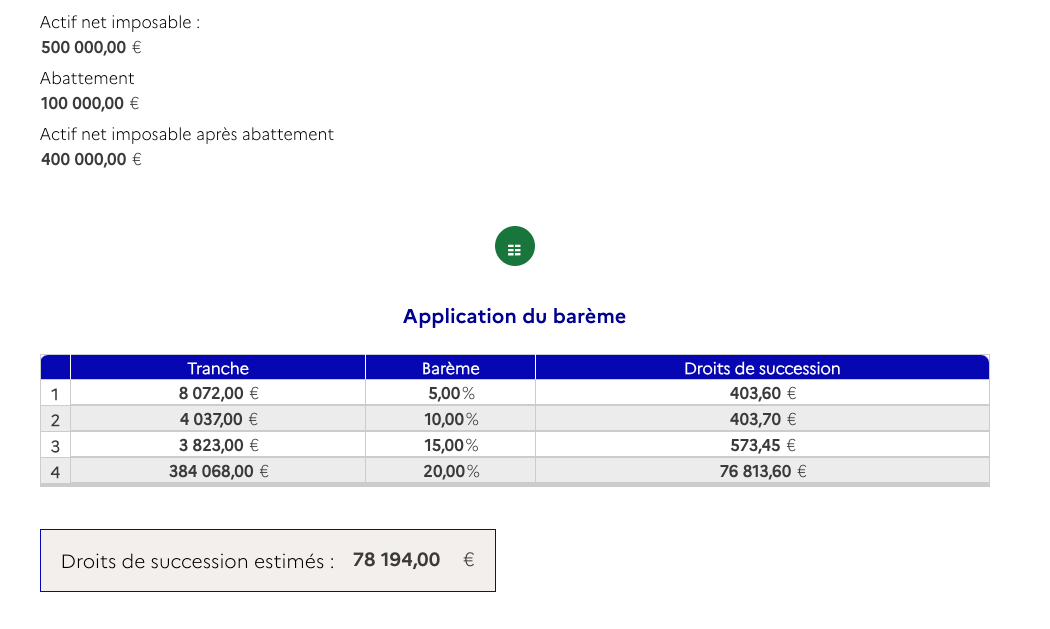This screenshot has width=1050, height=629.
Task: Click the green table icon button
Action: [514, 247]
